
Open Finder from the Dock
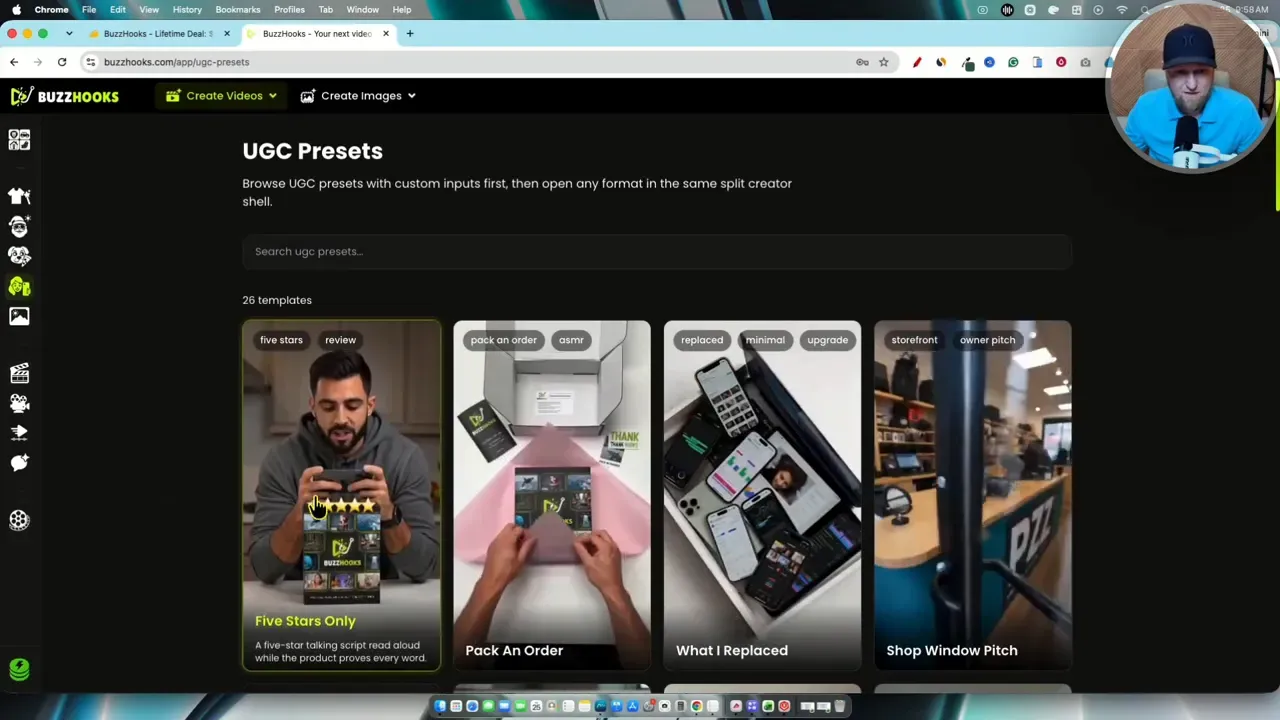[x=440, y=706]
